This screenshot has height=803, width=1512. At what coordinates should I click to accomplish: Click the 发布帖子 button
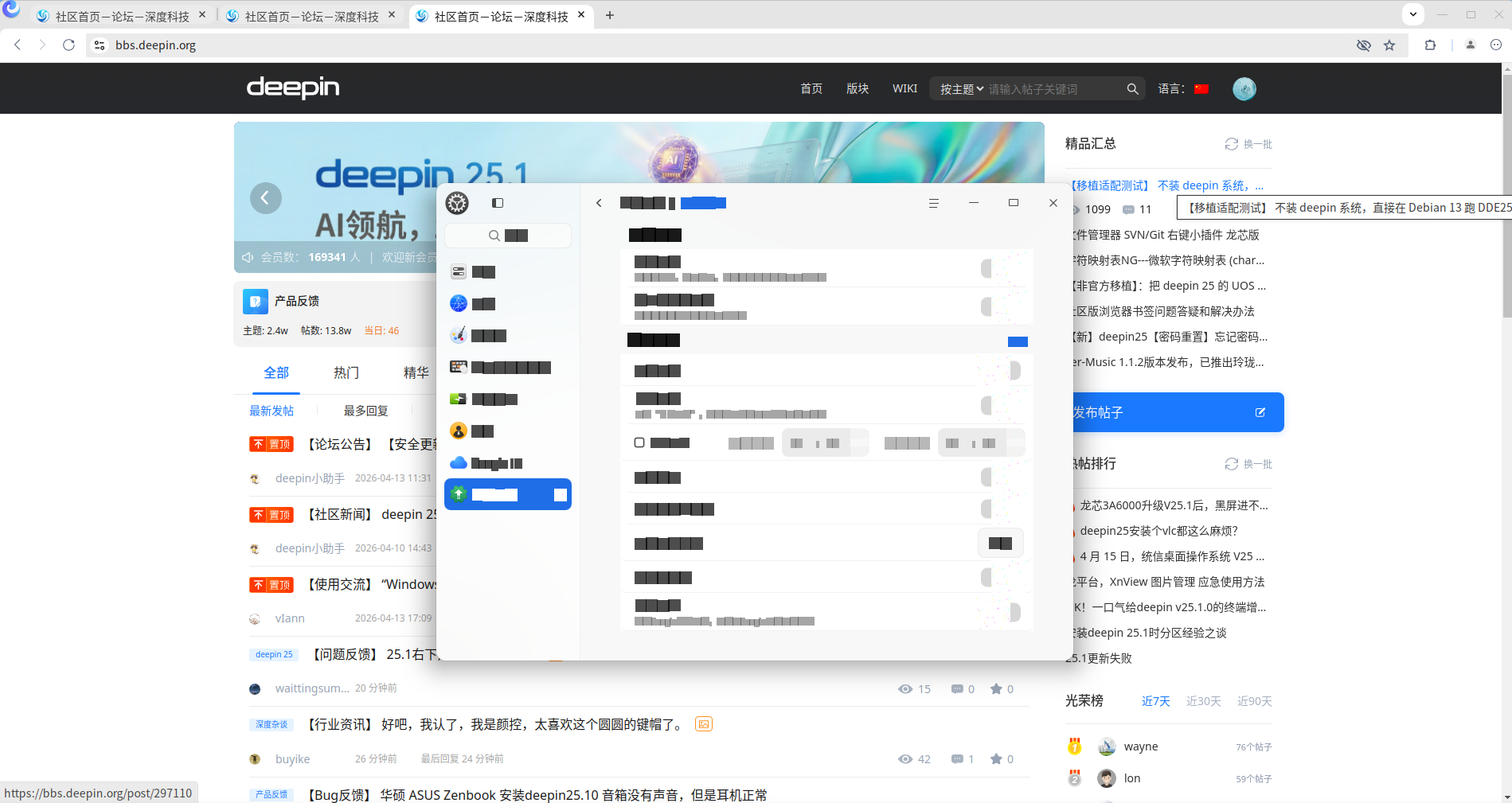point(1178,412)
